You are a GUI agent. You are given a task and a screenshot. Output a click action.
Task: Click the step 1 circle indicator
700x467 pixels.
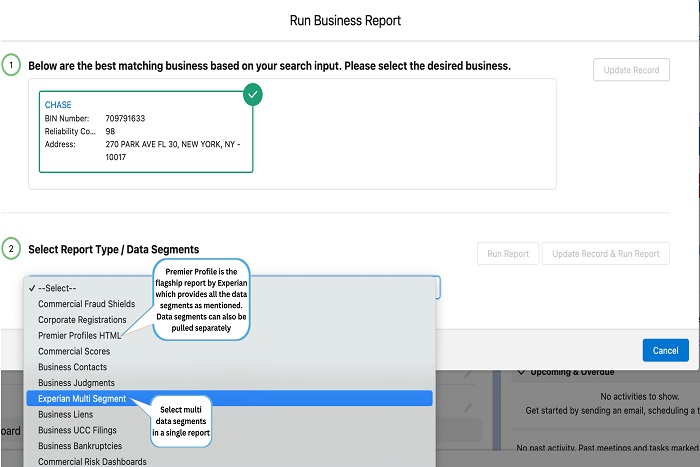(x=11, y=65)
